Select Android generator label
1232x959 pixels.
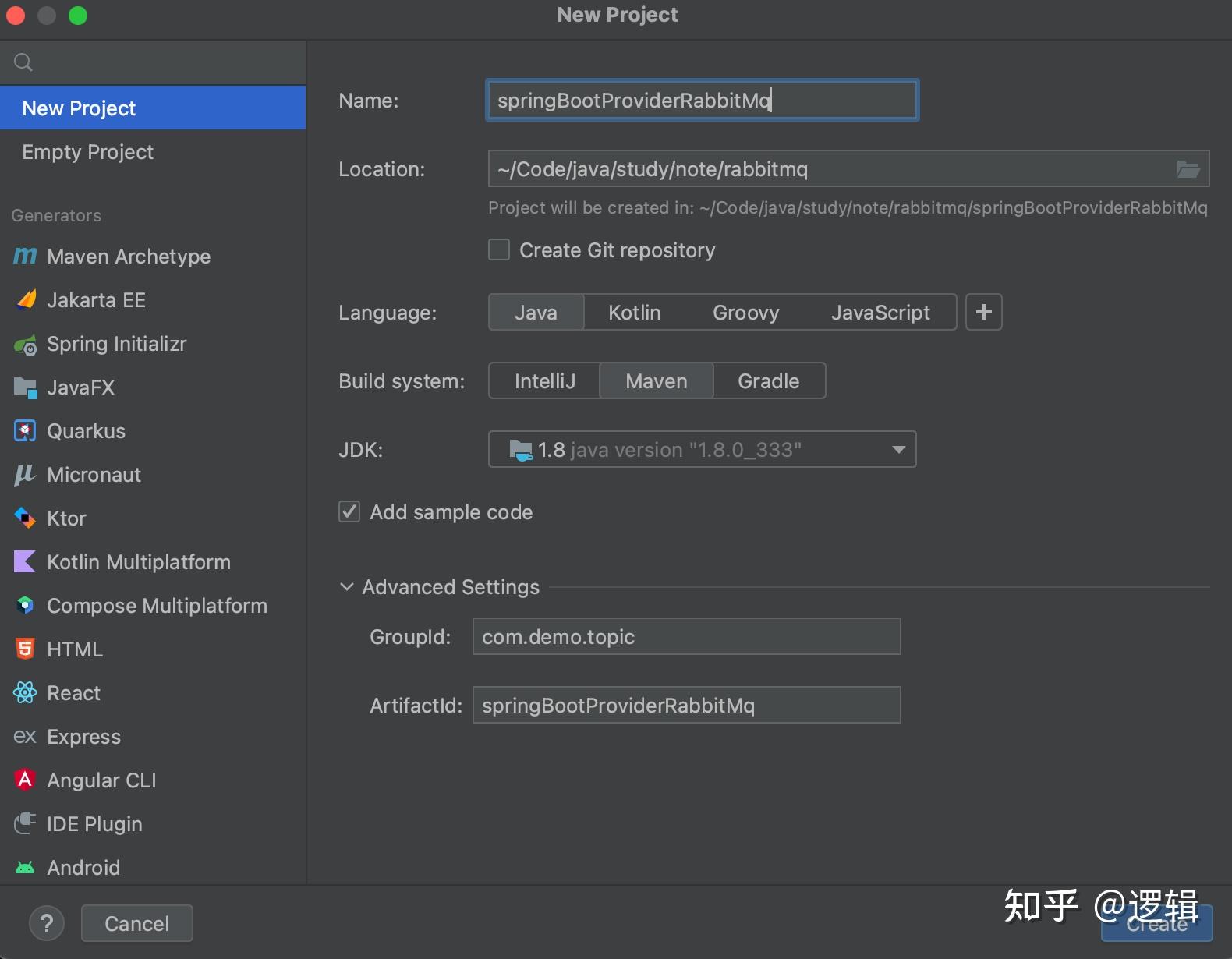(x=83, y=867)
